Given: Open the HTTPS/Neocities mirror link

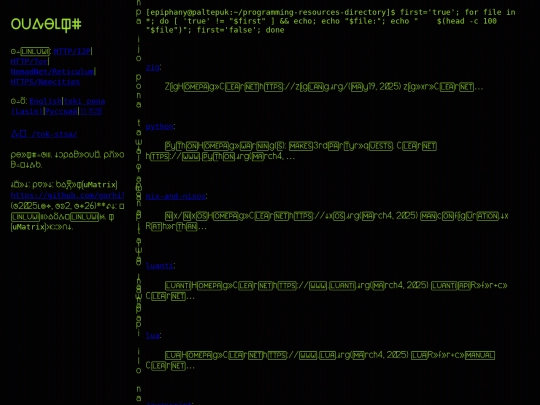Looking at the screenshot, I should (45, 82).
